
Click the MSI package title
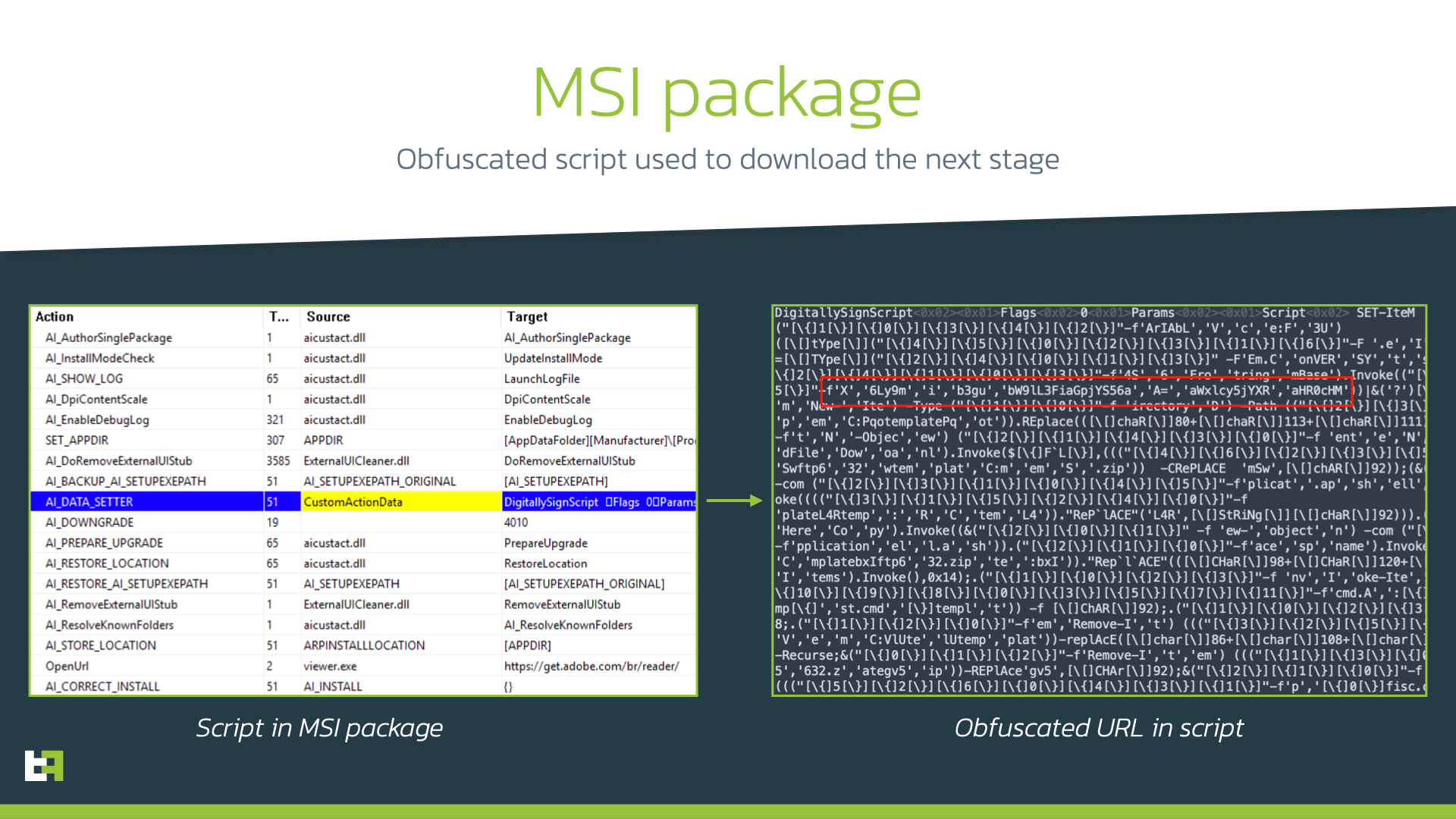pos(727,94)
